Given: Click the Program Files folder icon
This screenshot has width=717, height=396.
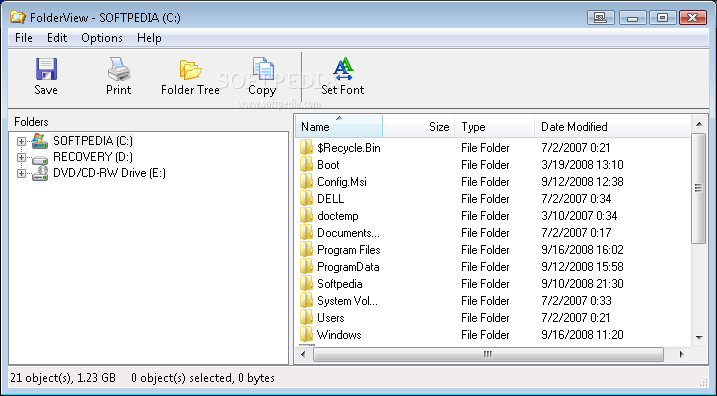Looking at the screenshot, I should [x=306, y=250].
